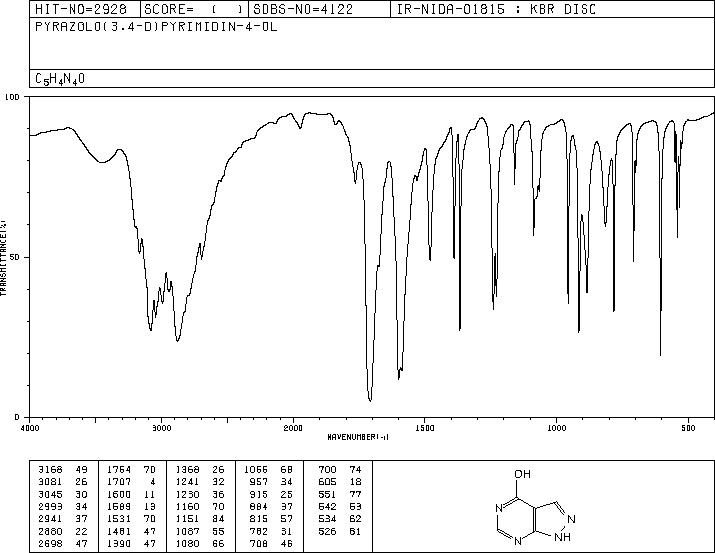
Task: Click the 1000 wavenumber axis tick label
Action: tap(556, 428)
